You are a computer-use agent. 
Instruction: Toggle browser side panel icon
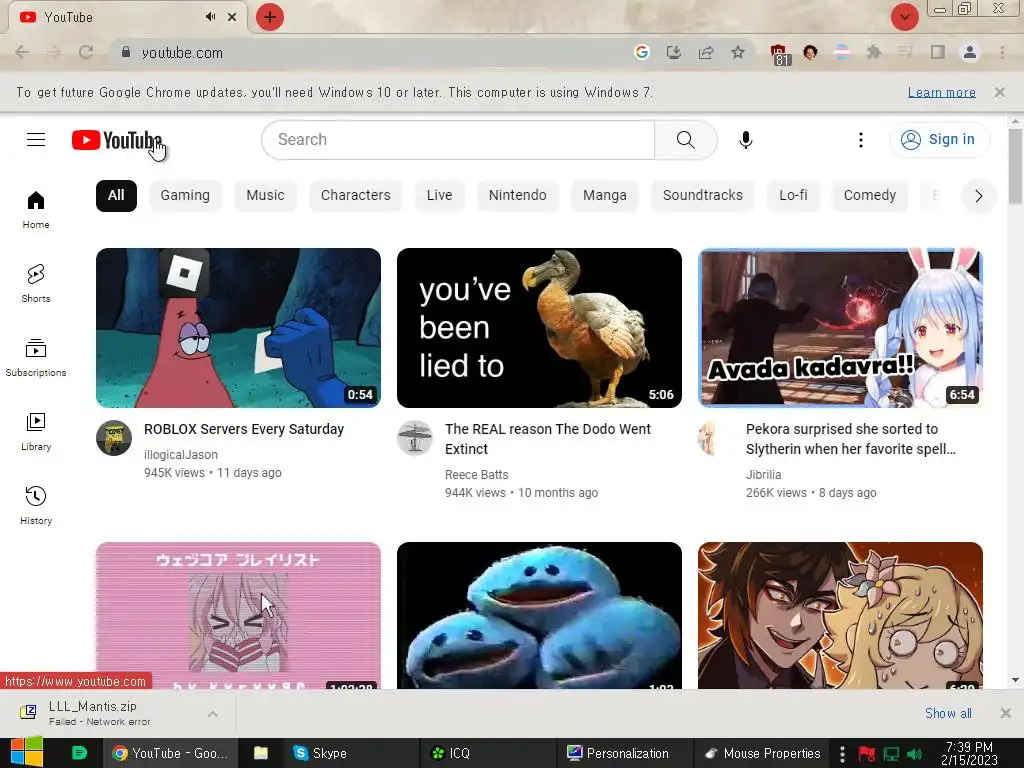(x=937, y=52)
